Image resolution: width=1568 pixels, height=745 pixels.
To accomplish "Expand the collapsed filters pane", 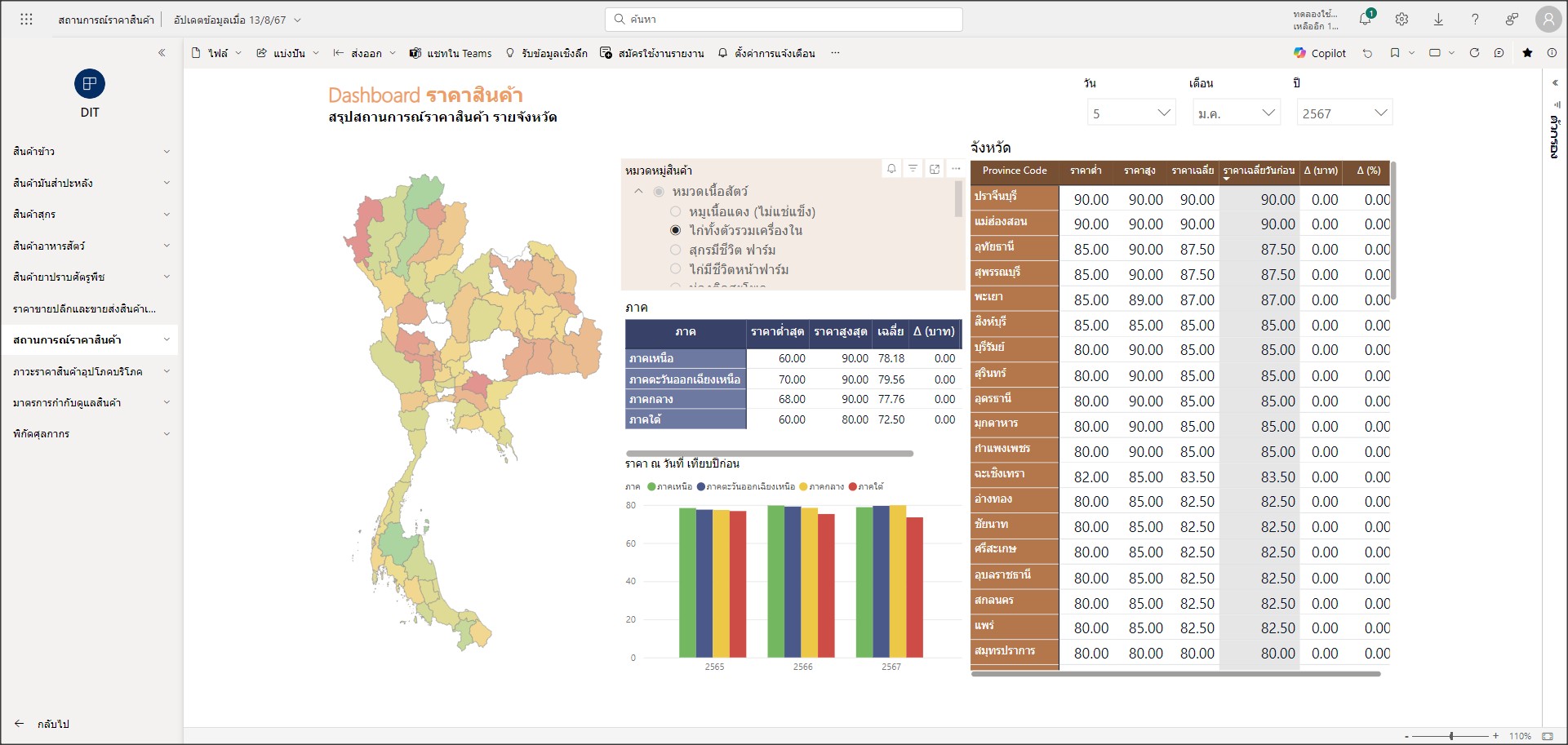I will [1555, 82].
